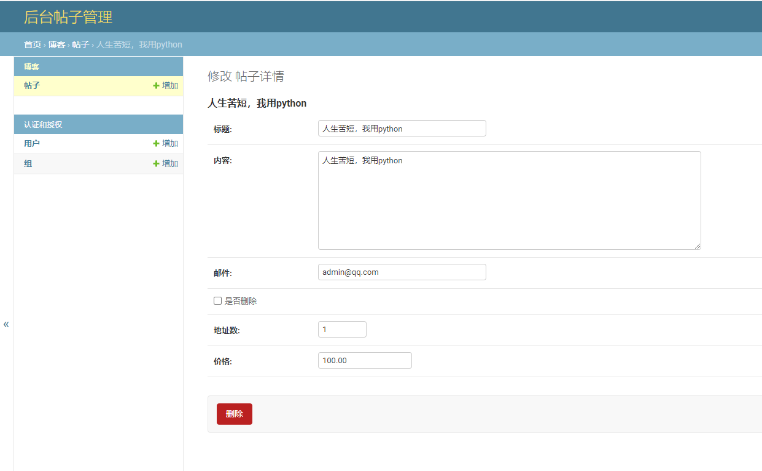Collapse the sidebar with the « toggle
The height and width of the screenshot is (471, 762).
pos(6,324)
